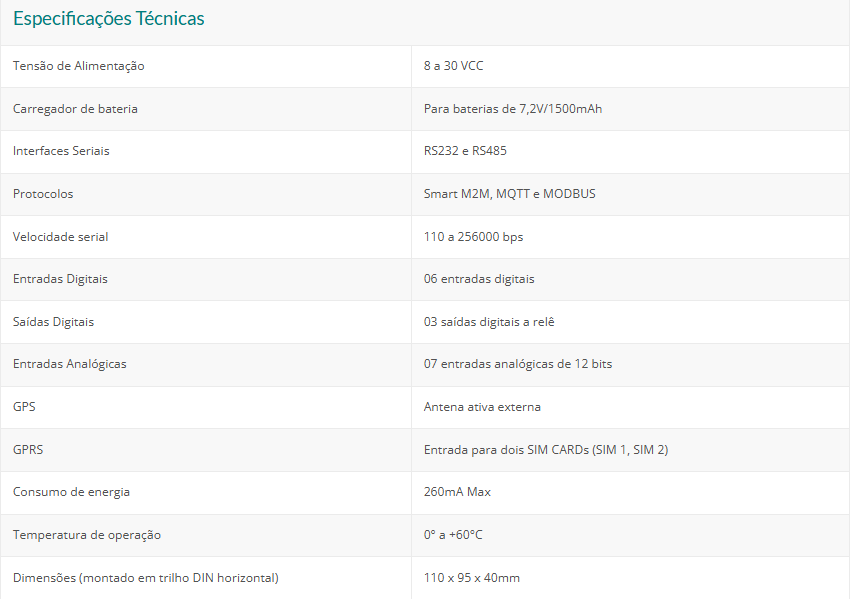The width and height of the screenshot is (852, 599).
Task: Click the 8 a 30 VCC value
Action: coord(454,66)
